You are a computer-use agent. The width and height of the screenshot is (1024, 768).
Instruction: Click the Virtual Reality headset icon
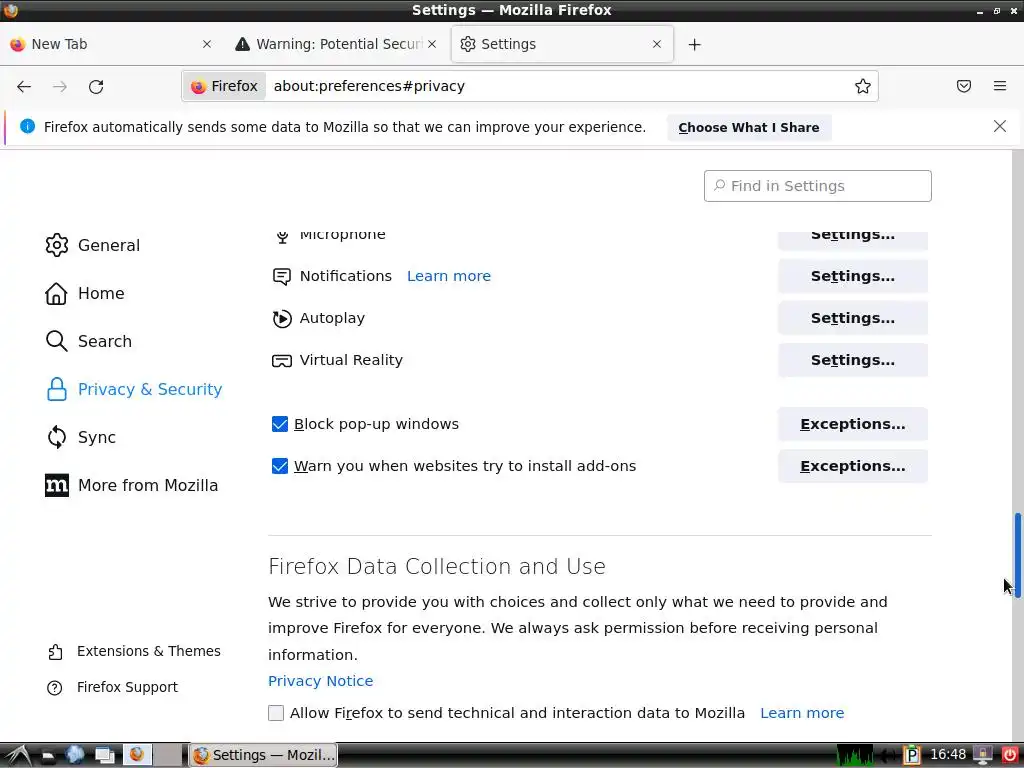281,360
